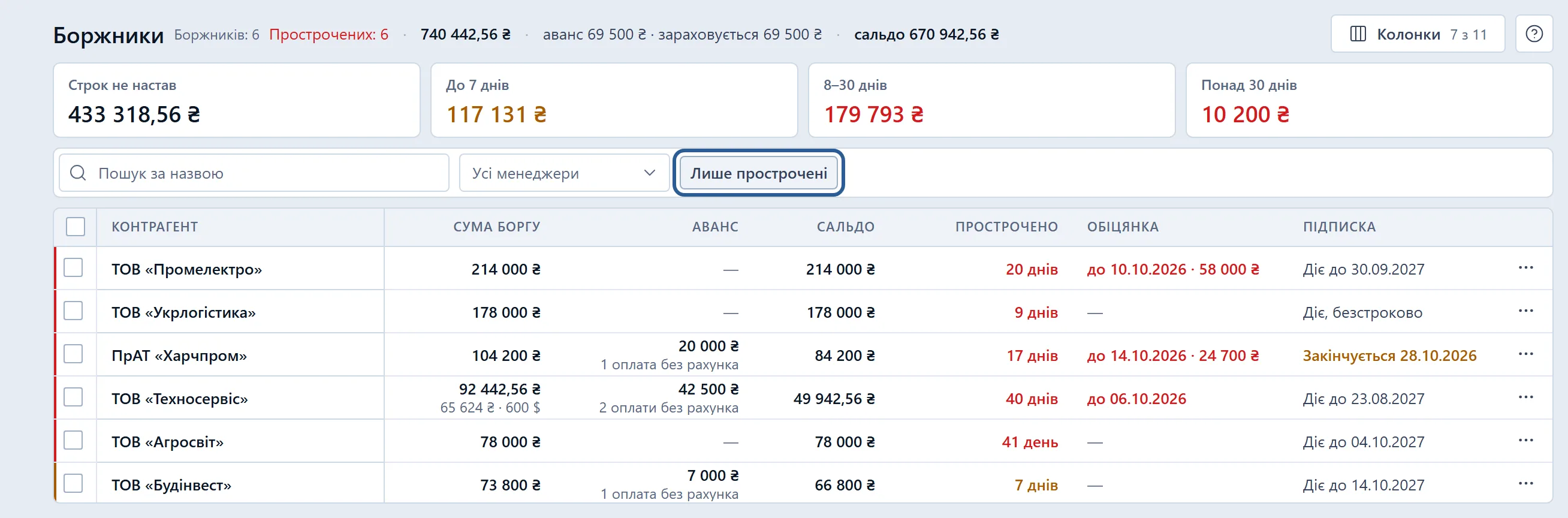Select the «8–30 днів» summary card
Screen dimensions: 1568x518
coord(991,101)
